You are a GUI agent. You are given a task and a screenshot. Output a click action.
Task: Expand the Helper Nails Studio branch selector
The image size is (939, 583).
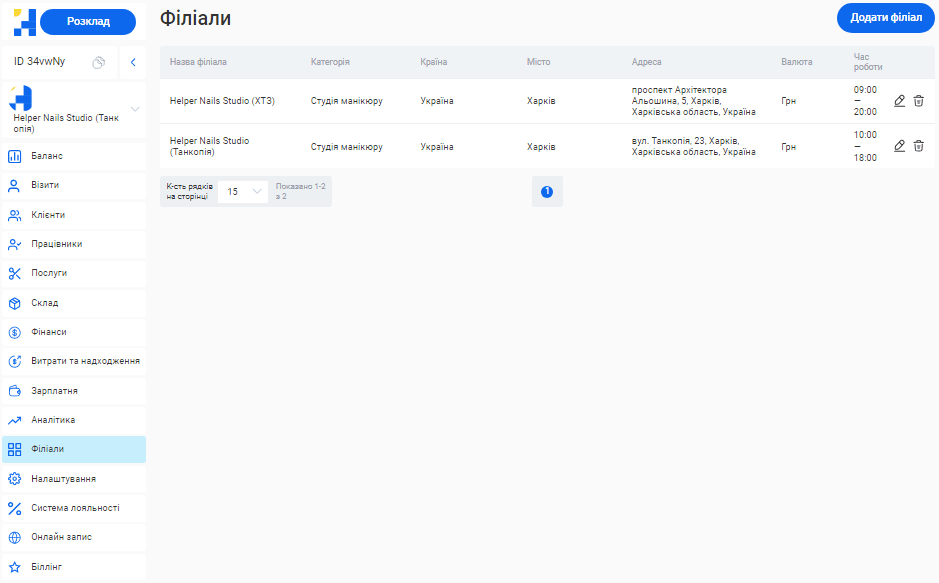tap(135, 108)
